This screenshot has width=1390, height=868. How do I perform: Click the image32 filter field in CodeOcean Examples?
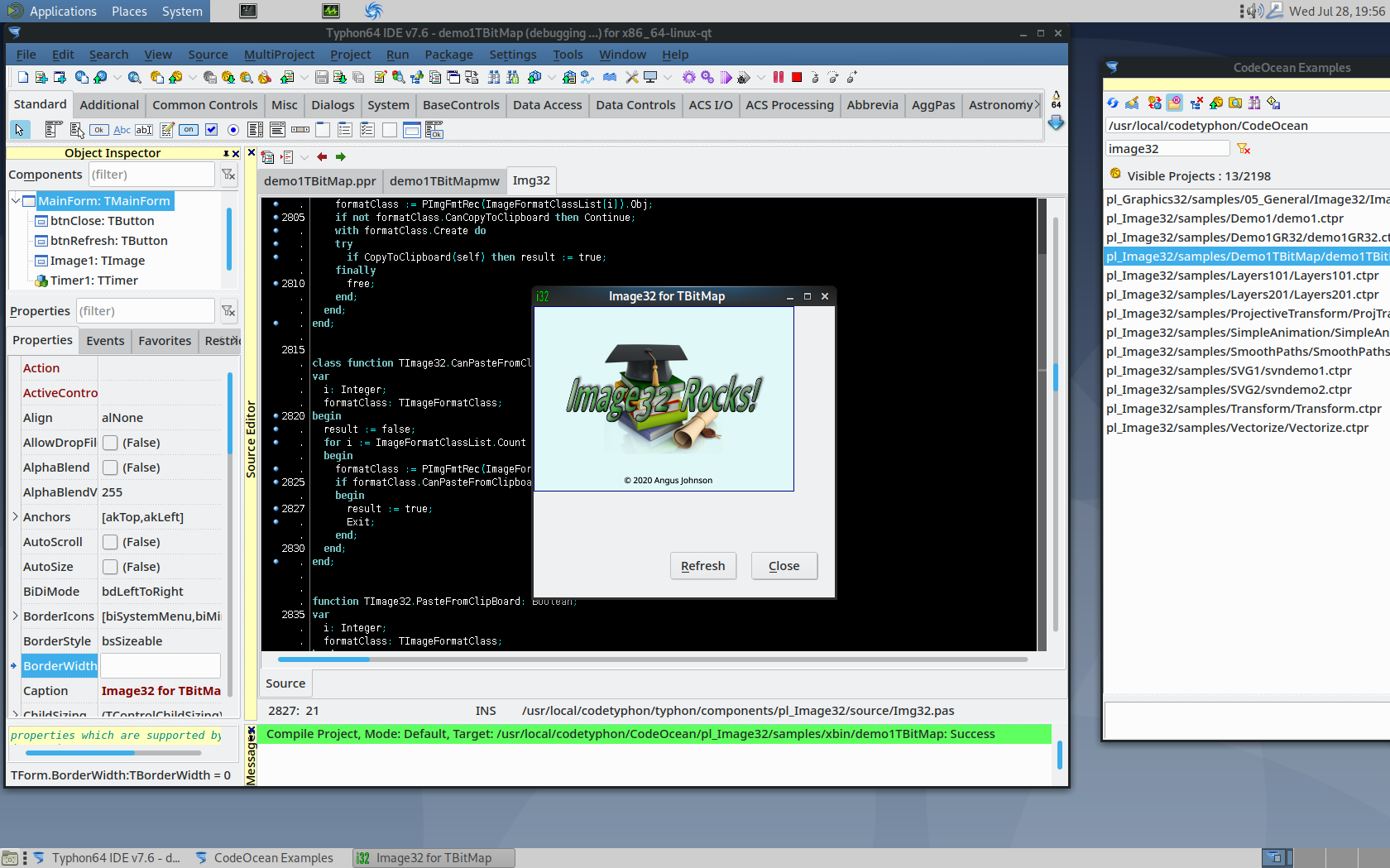(x=1167, y=149)
